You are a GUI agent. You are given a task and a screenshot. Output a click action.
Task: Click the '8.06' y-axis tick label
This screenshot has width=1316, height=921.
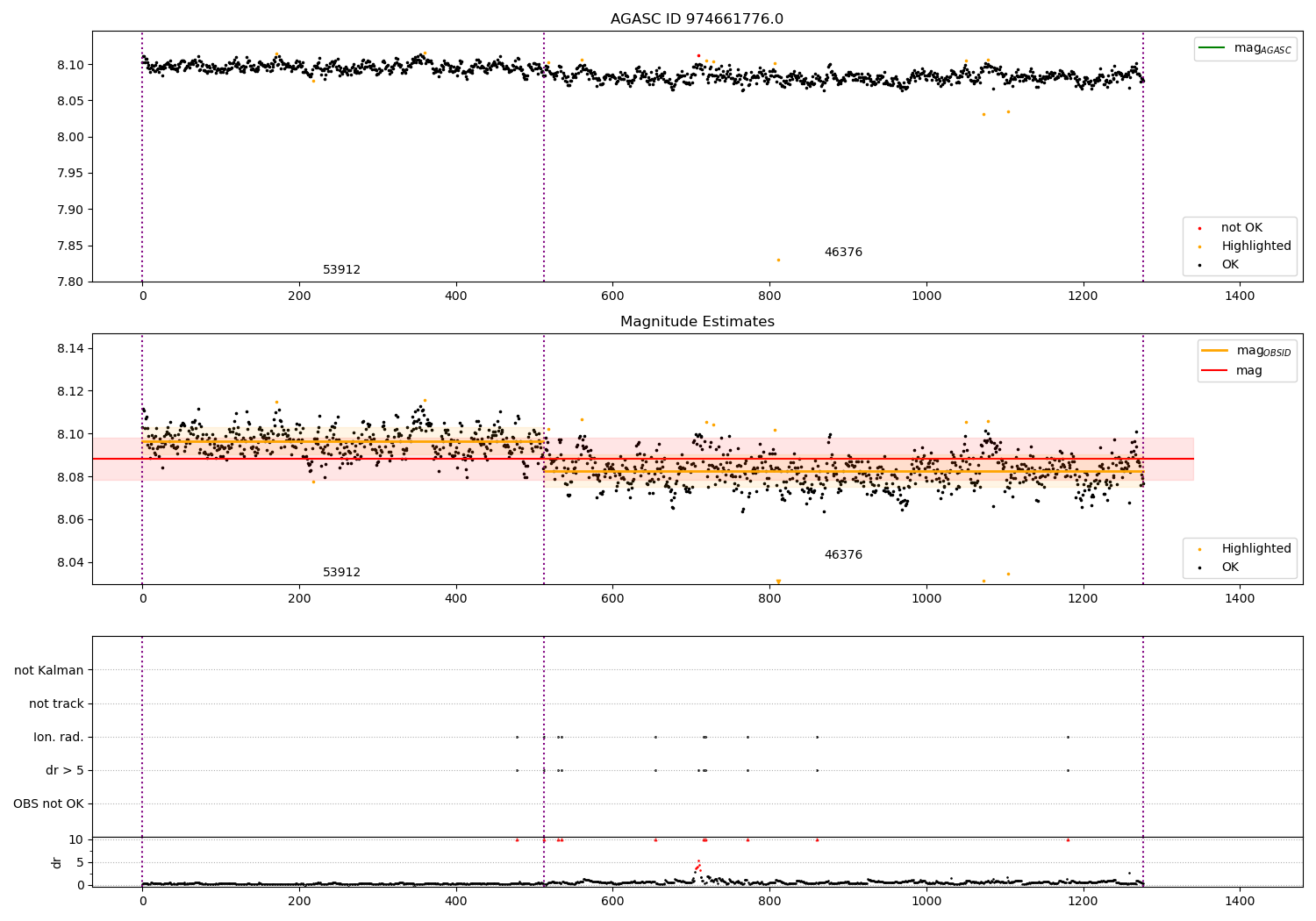71,520
